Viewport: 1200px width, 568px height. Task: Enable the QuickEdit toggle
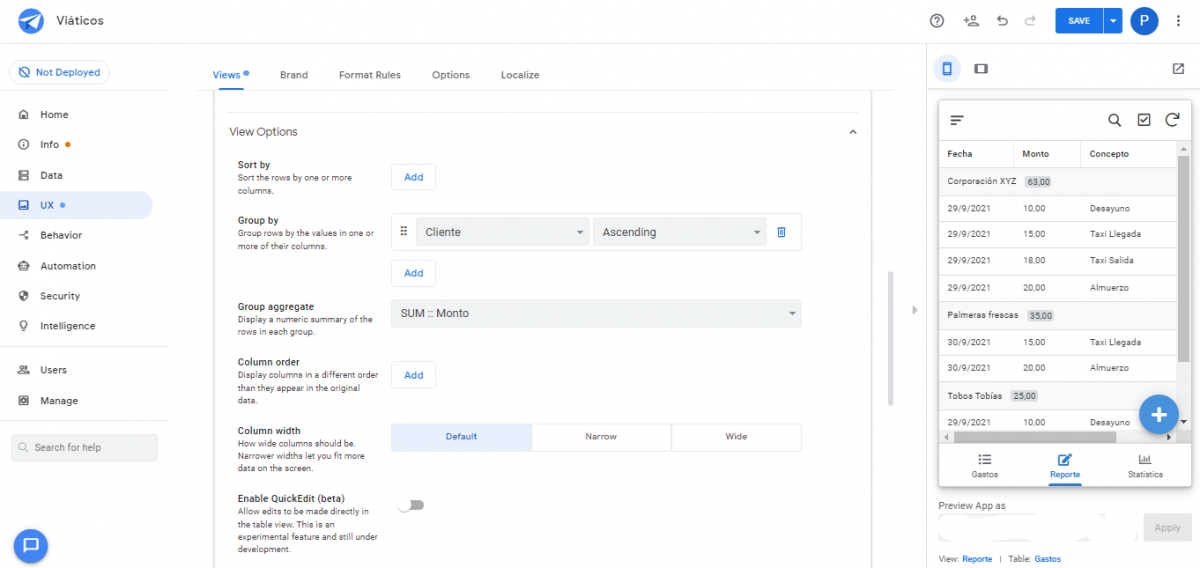411,505
